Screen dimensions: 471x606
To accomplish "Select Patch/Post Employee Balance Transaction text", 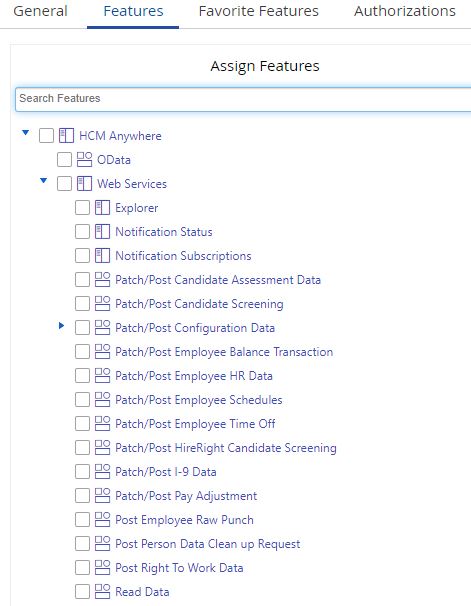I will pyautogui.click(x=224, y=352).
